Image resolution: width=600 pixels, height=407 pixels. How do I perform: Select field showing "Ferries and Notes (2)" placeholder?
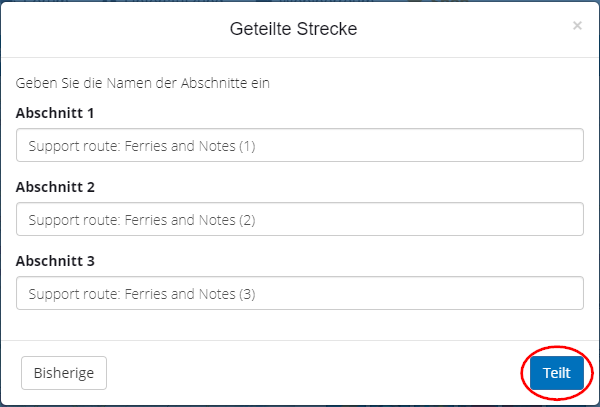pyautogui.click(x=300, y=220)
